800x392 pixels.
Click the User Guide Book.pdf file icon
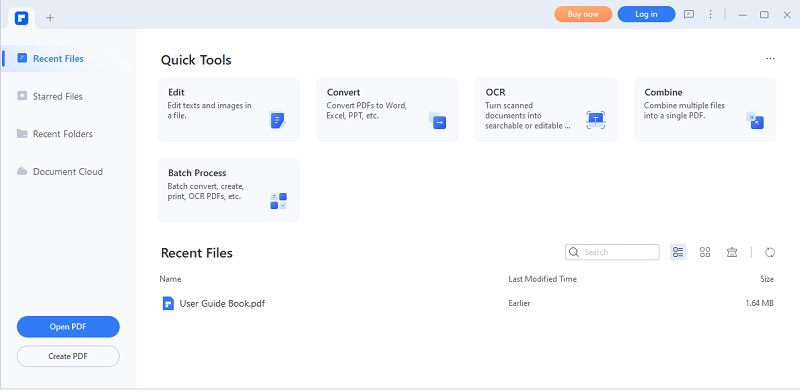tap(168, 304)
